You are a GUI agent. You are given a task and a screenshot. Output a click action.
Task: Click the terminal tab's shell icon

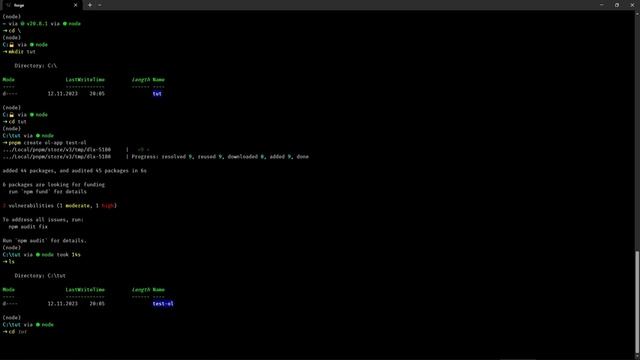coord(8,5)
